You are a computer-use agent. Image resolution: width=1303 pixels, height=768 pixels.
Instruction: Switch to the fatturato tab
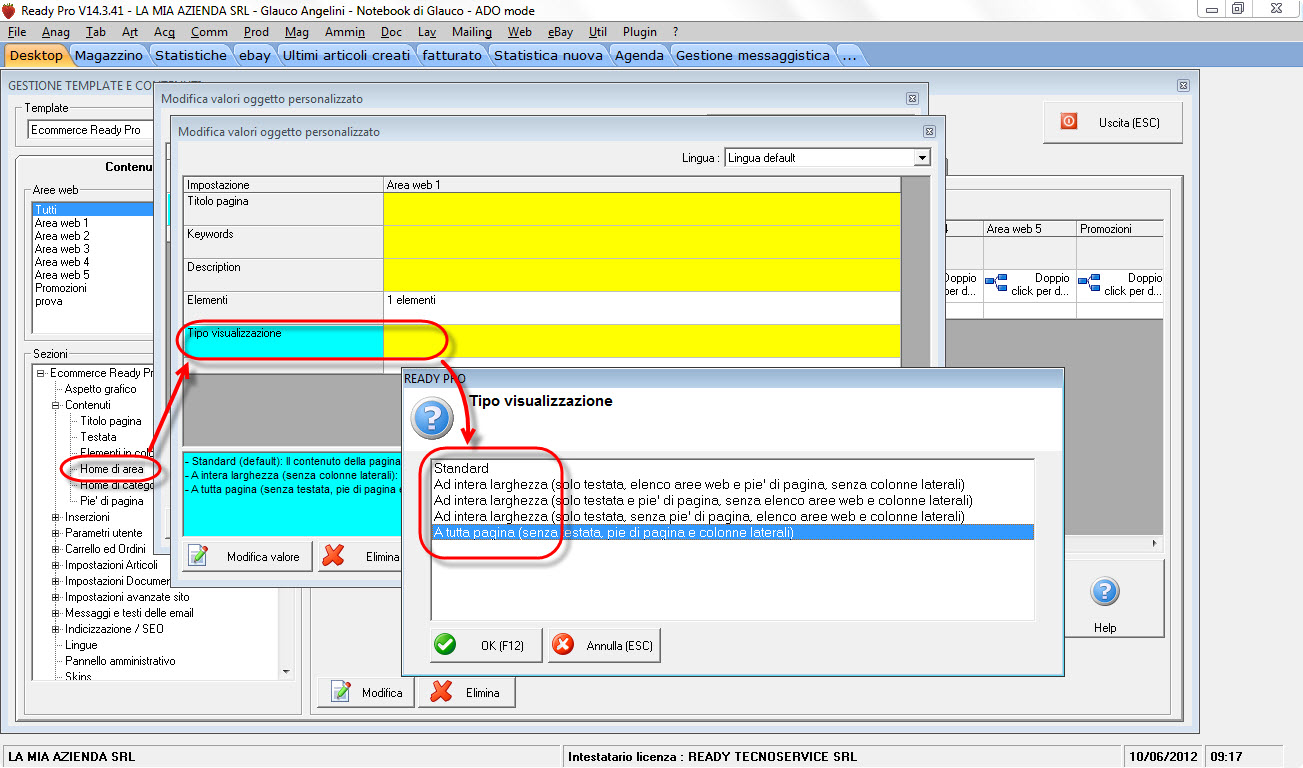point(452,55)
